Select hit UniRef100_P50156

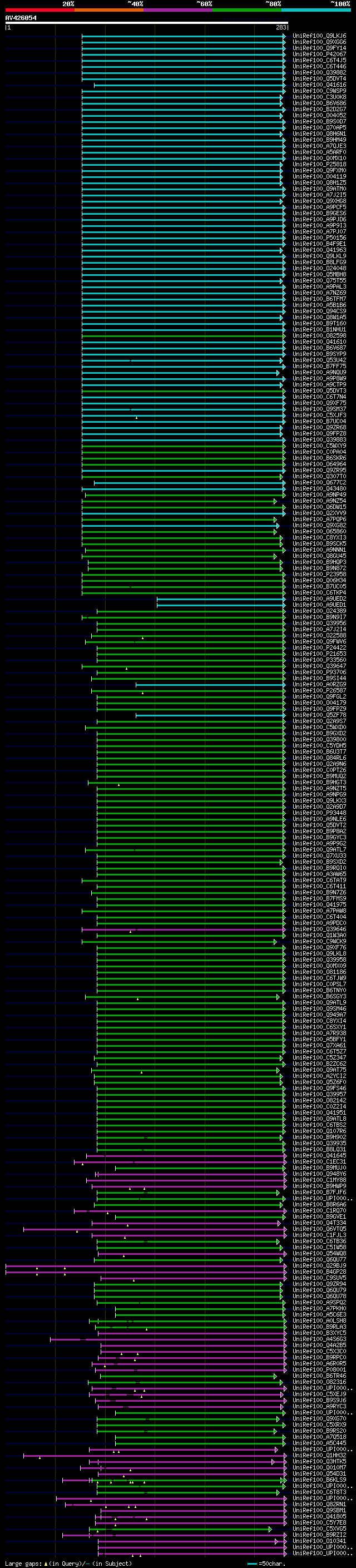(319, 238)
